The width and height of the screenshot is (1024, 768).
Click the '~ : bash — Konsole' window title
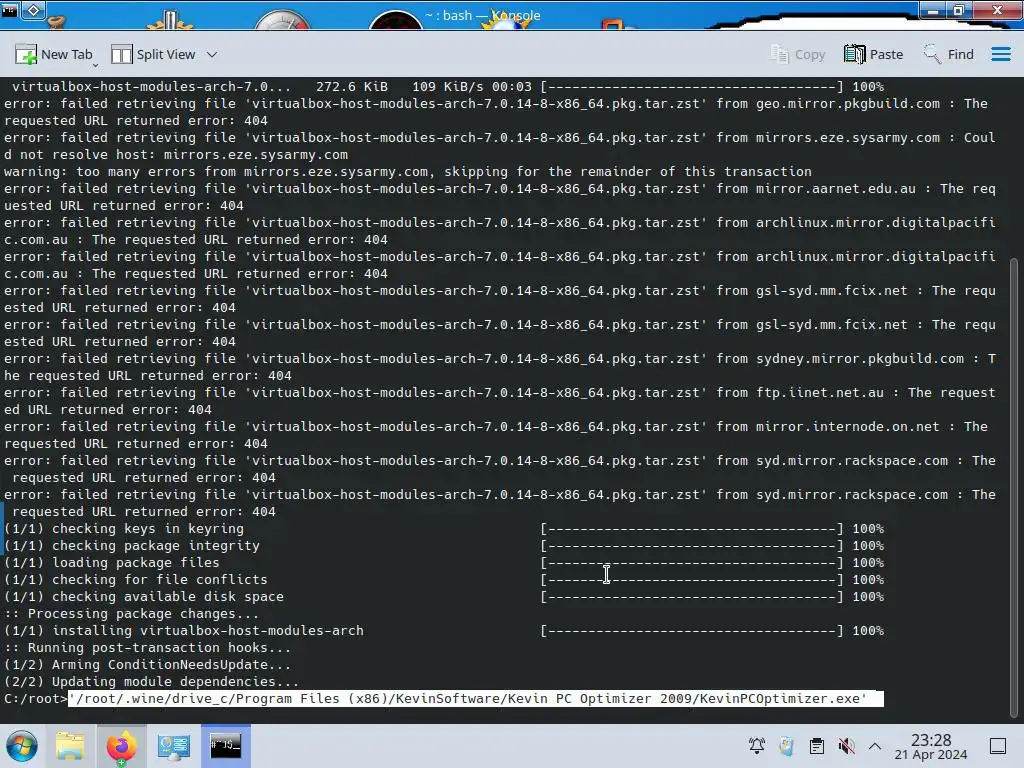coord(482,15)
